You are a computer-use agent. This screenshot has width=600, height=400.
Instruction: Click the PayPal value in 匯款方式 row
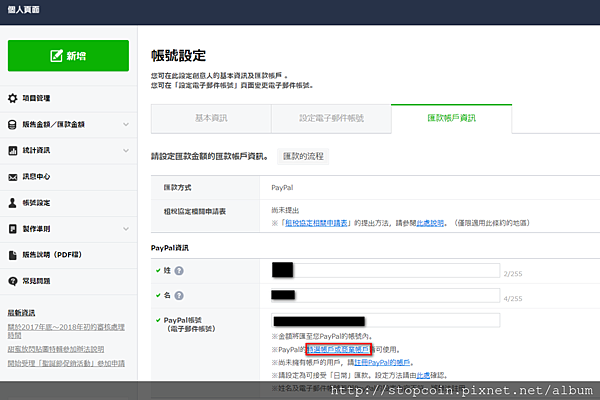click(x=282, y=188)
